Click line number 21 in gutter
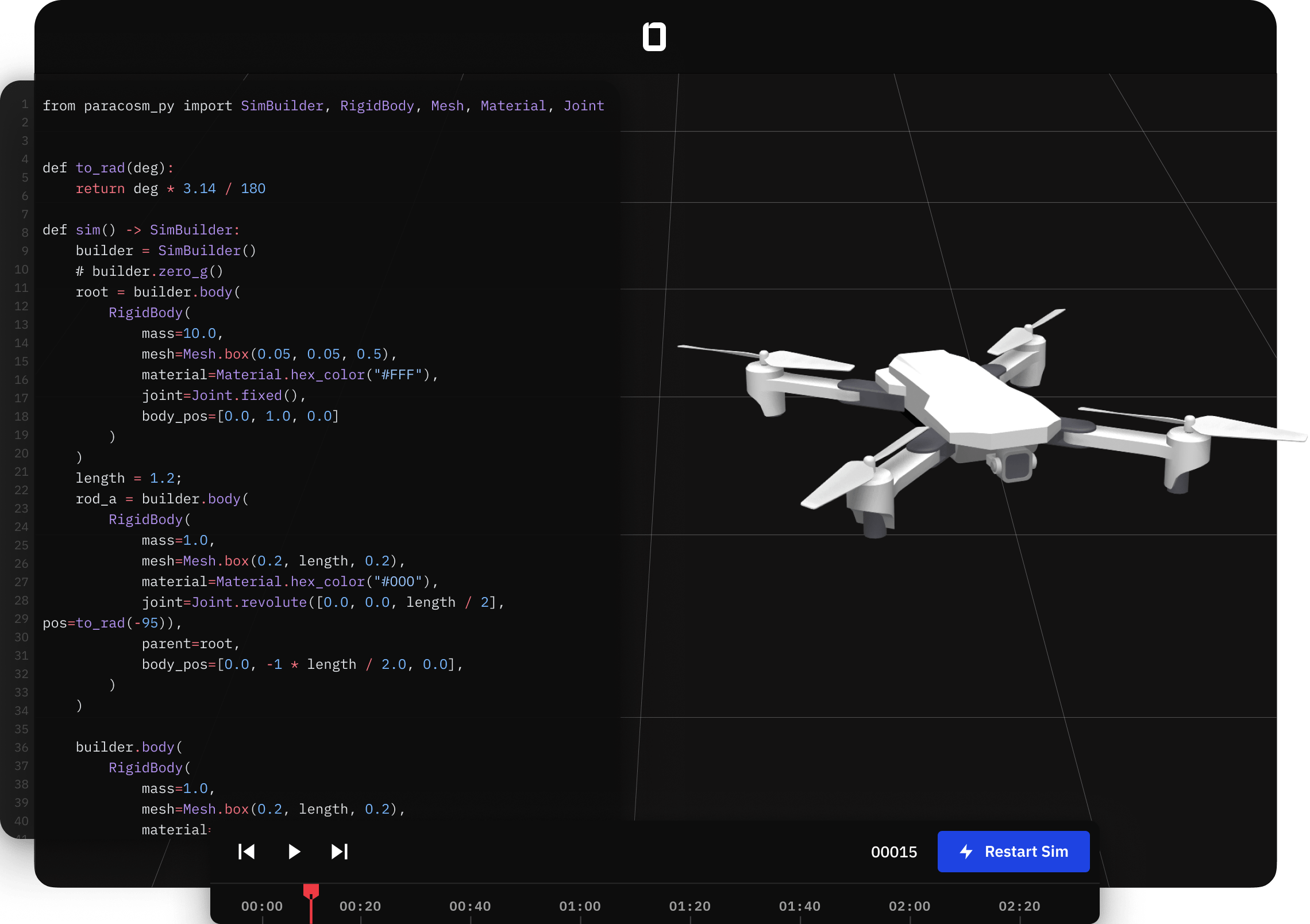Image resolution: width=1310 pixels, height=924 pixels. click(x=21, y=472)
